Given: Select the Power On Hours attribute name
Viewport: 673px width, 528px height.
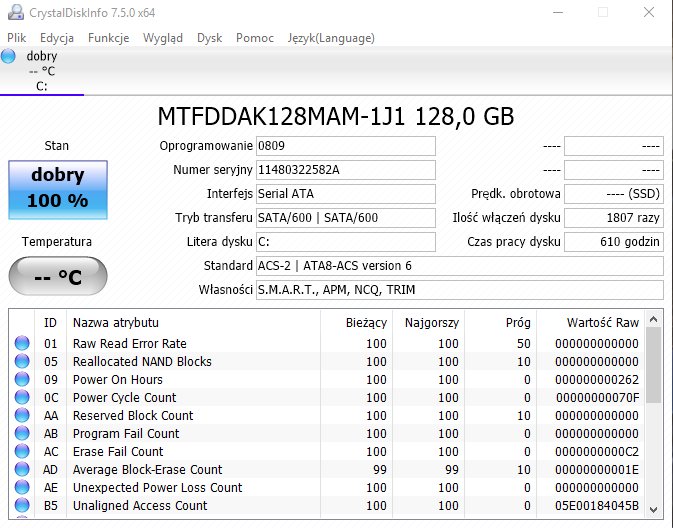Looking at the screenshot, I should (118, 379).
